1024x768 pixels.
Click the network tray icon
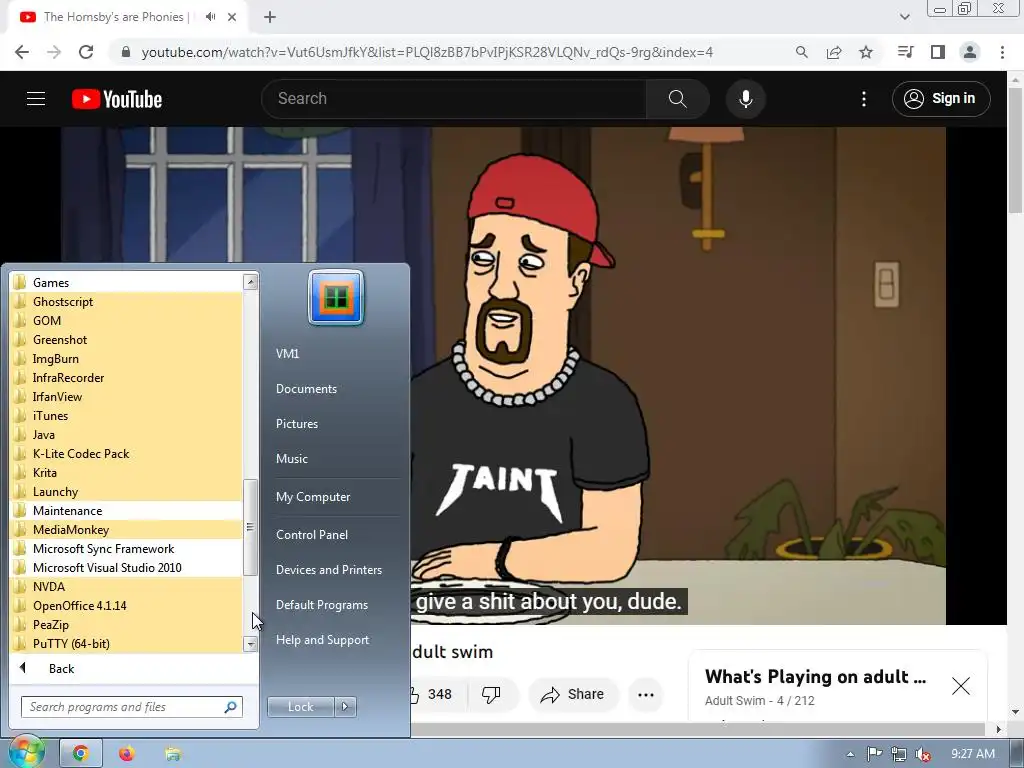[899, 754]
